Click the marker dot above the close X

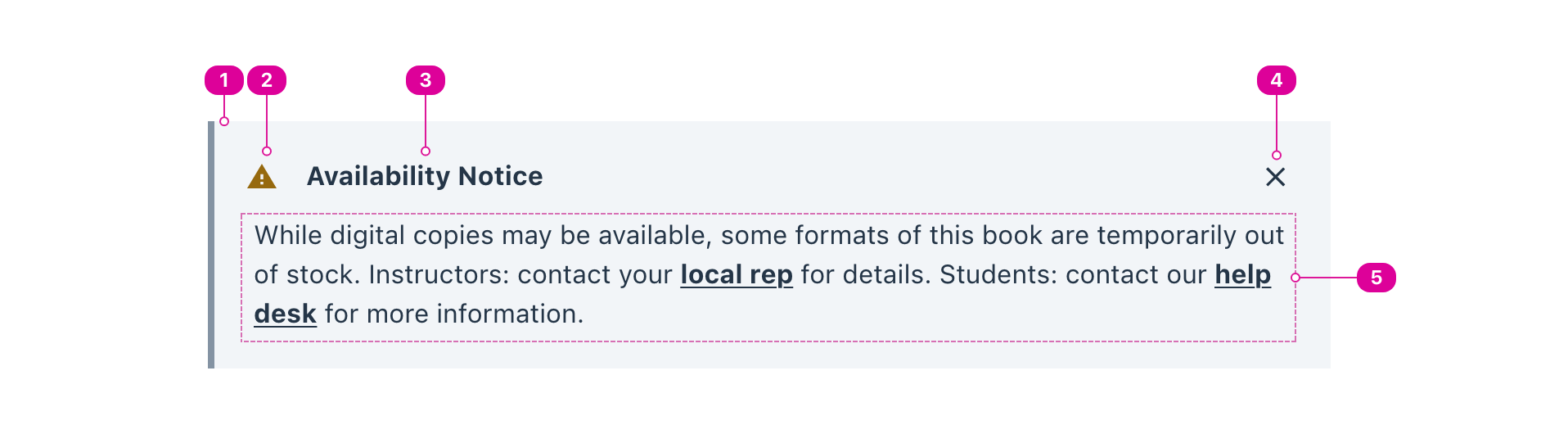[x=1276, y=155]
